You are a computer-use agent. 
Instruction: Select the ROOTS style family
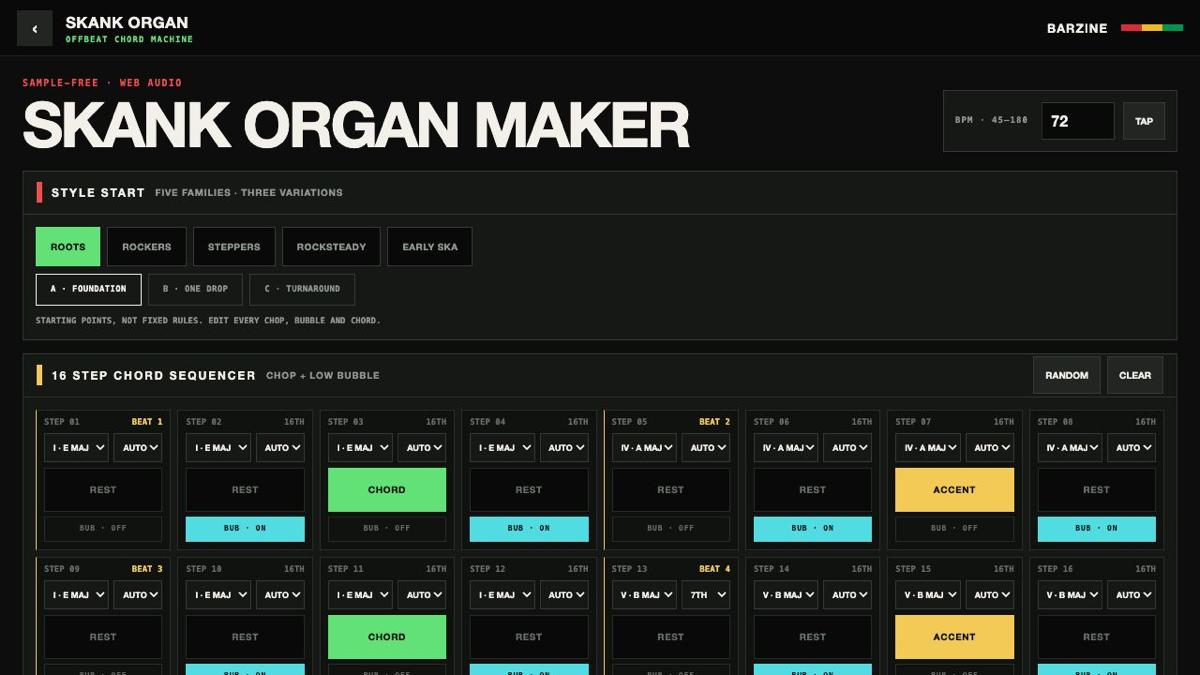coord(68,247)
